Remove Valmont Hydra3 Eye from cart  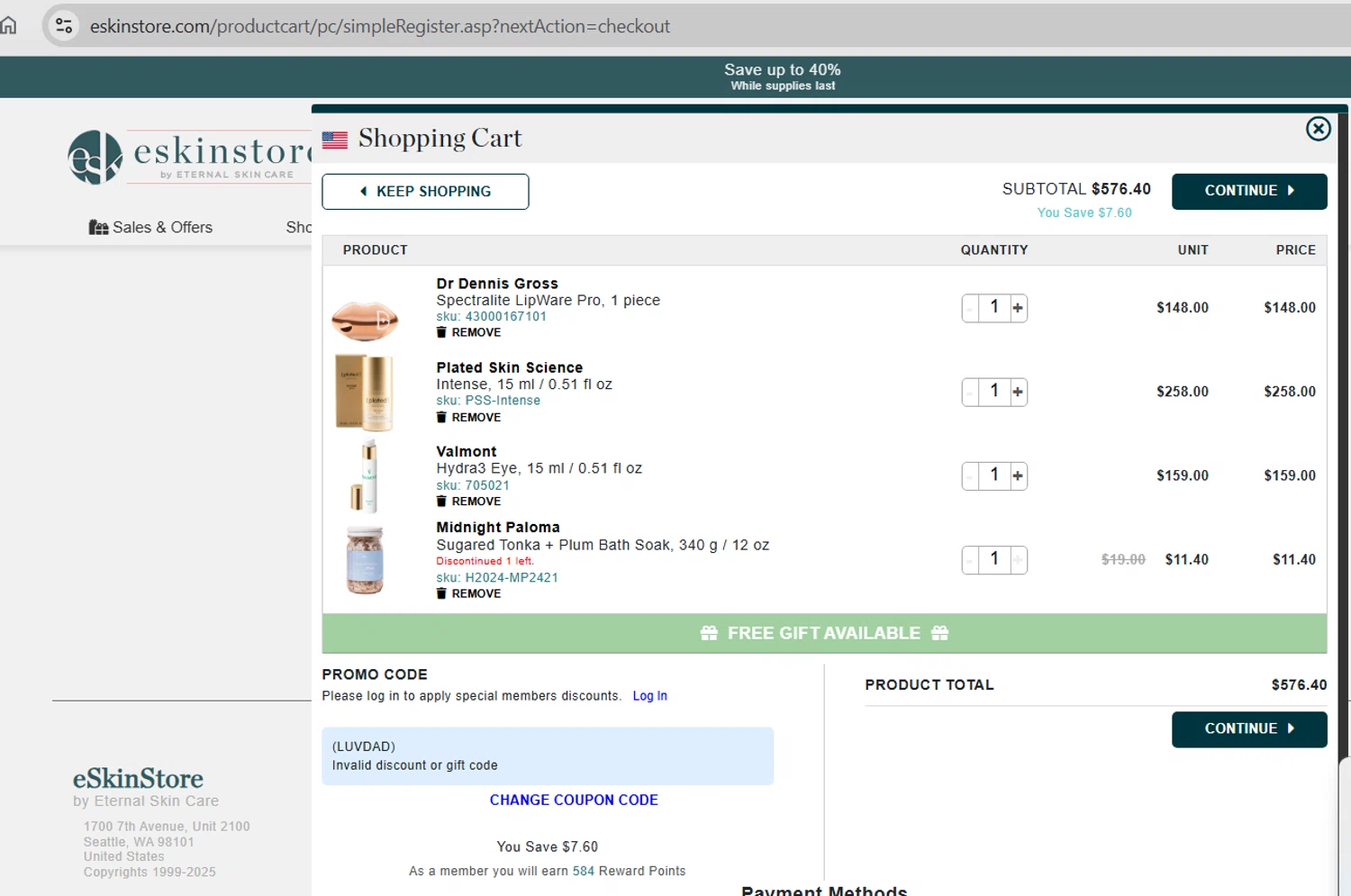click(468, 501)
